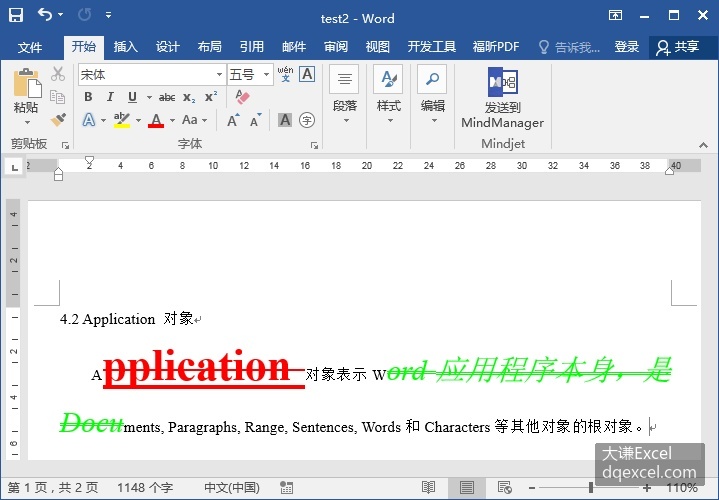Switch to the 设计 tab
This screenshot has height=500, width=719.
tap(167, 47)
